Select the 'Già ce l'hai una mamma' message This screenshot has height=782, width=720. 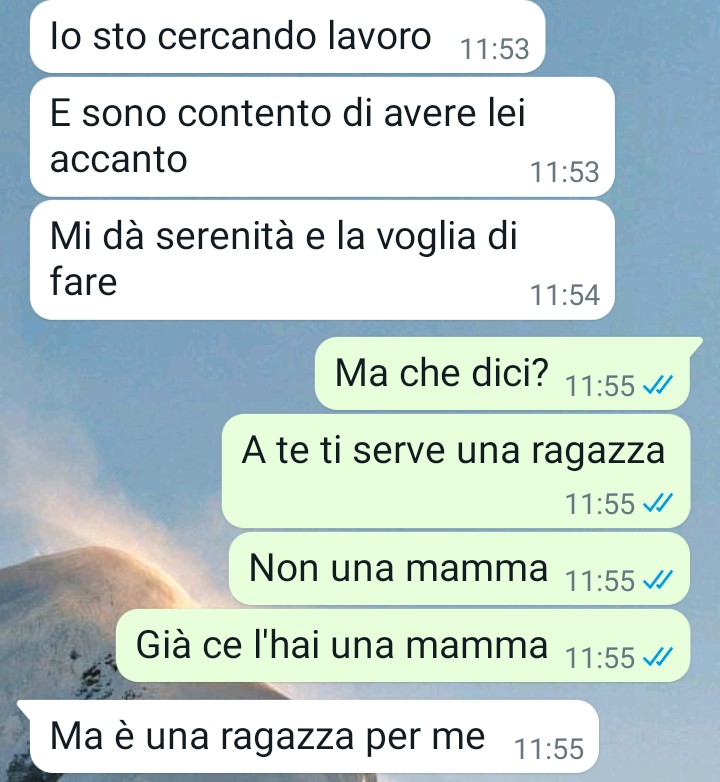[x=403, y=646]
